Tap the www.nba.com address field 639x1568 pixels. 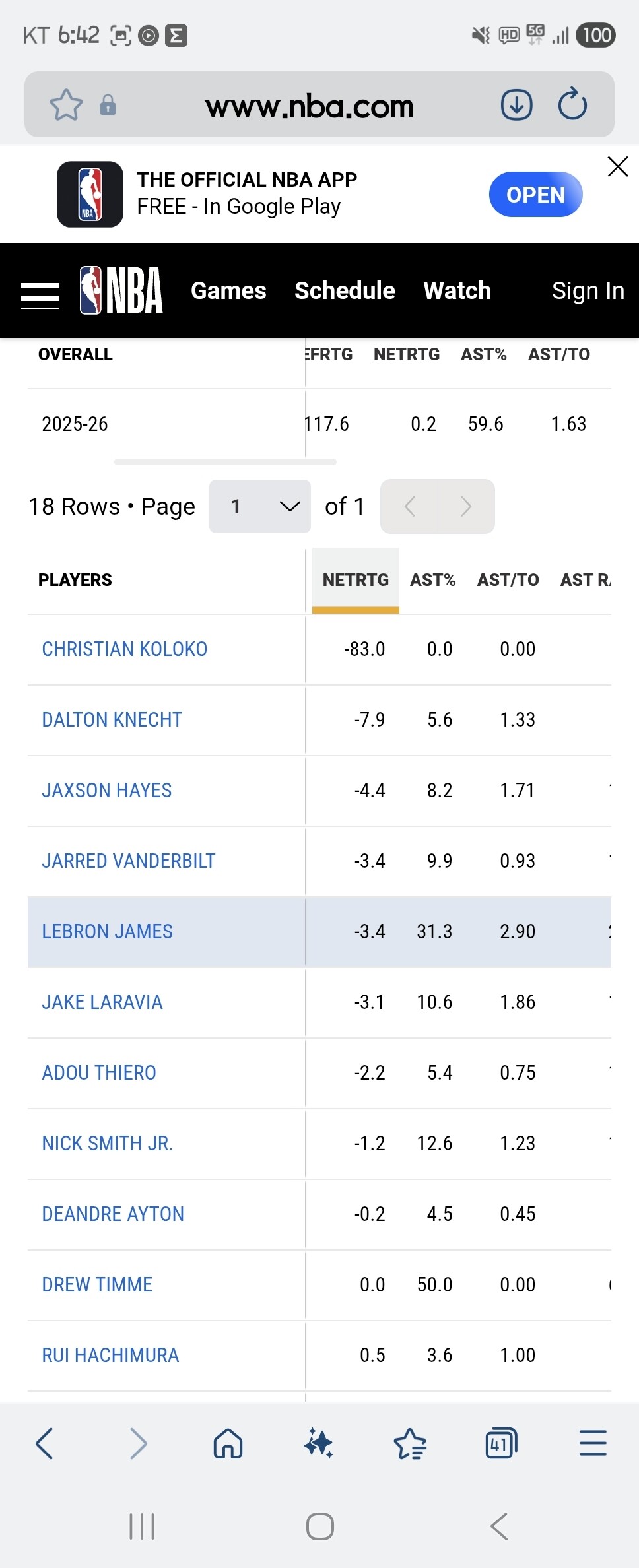point(309,106)
